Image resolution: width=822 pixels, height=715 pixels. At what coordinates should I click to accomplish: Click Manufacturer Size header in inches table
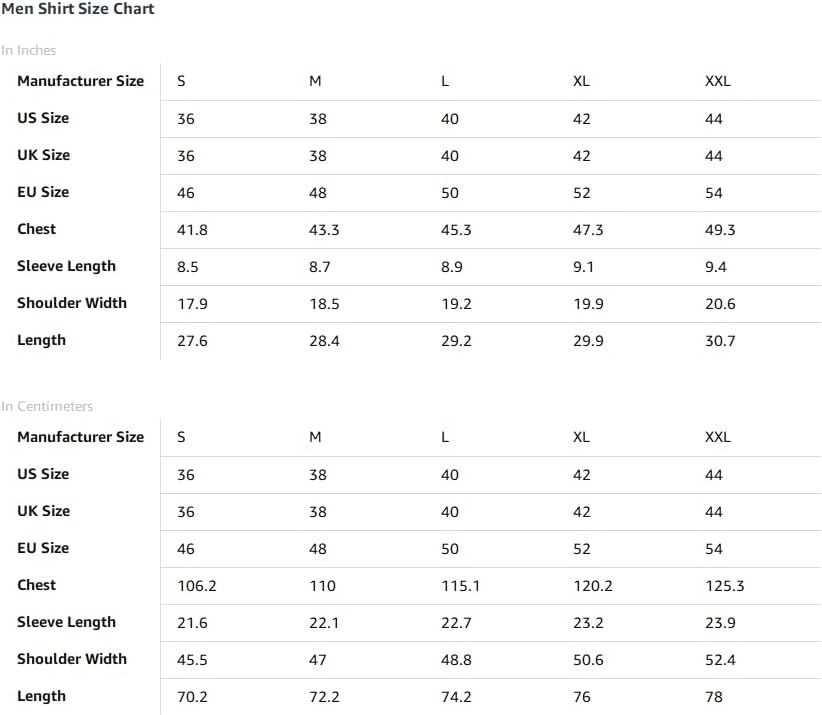(x=81, y=81)
